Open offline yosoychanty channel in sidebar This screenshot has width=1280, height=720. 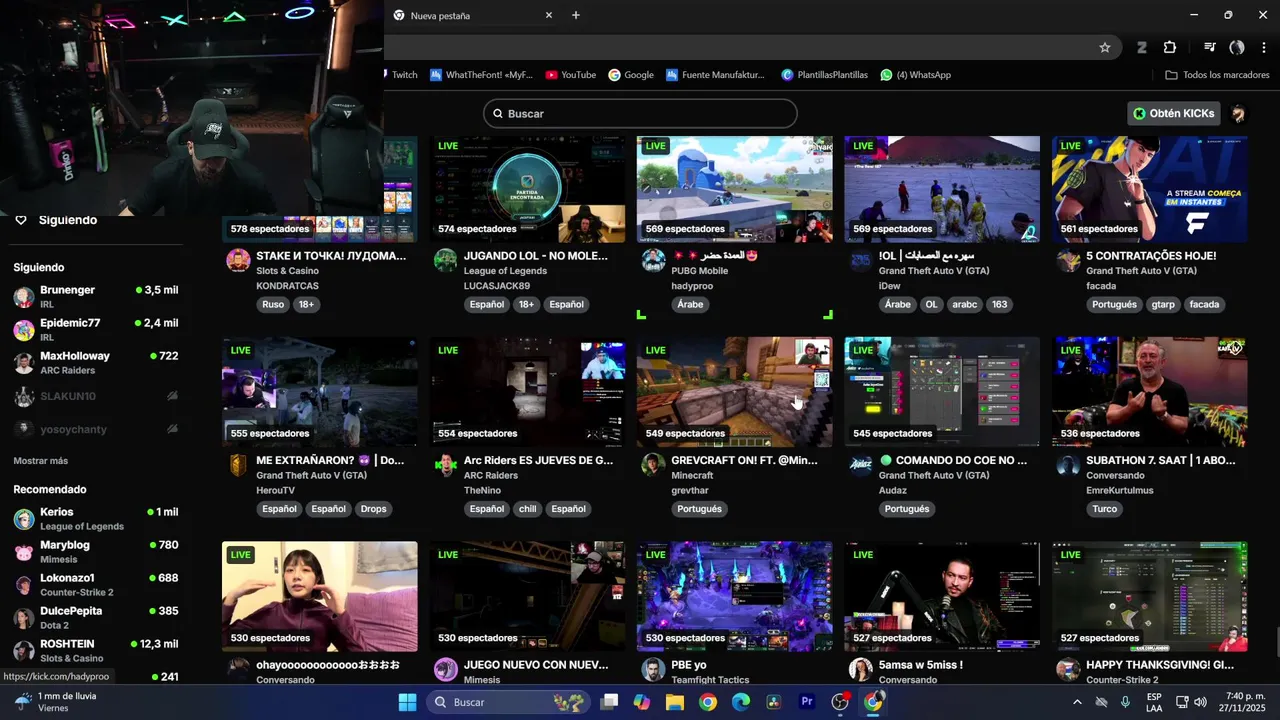96,429
